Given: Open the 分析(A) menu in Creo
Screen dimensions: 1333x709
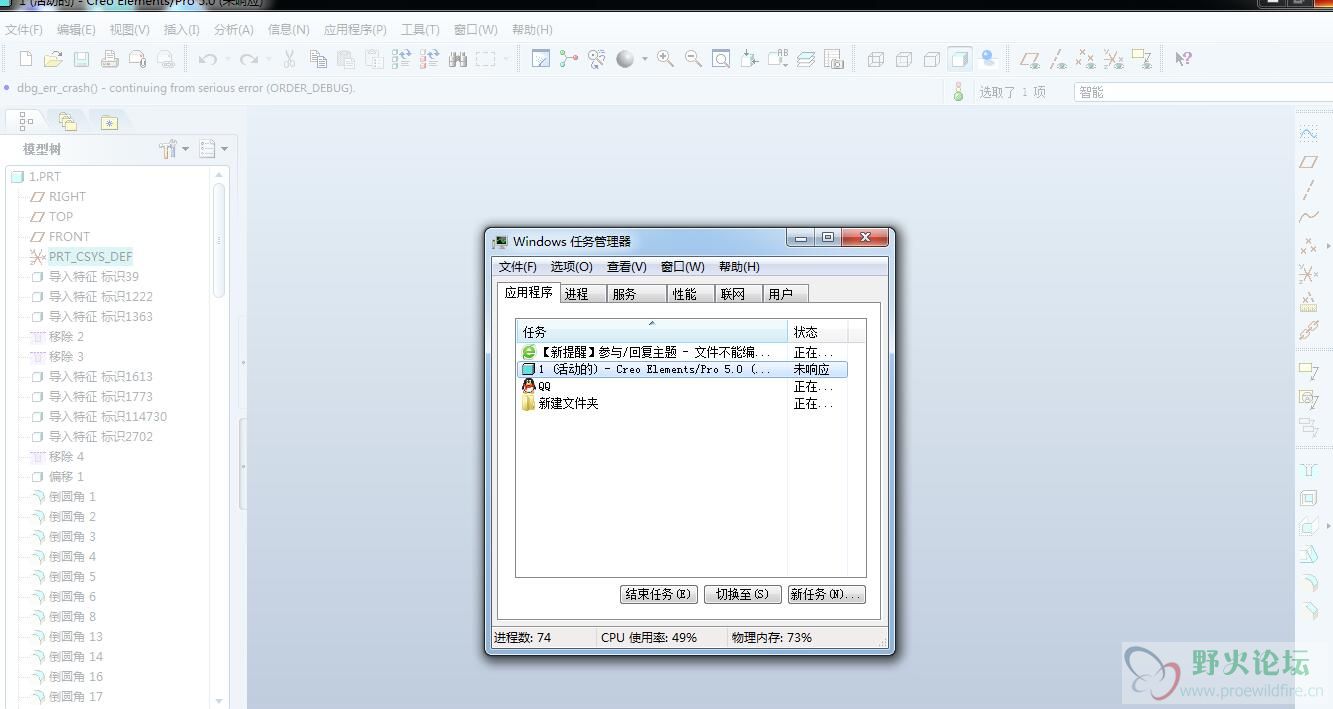Looking at the screenshot, I should tap(234, 30).
